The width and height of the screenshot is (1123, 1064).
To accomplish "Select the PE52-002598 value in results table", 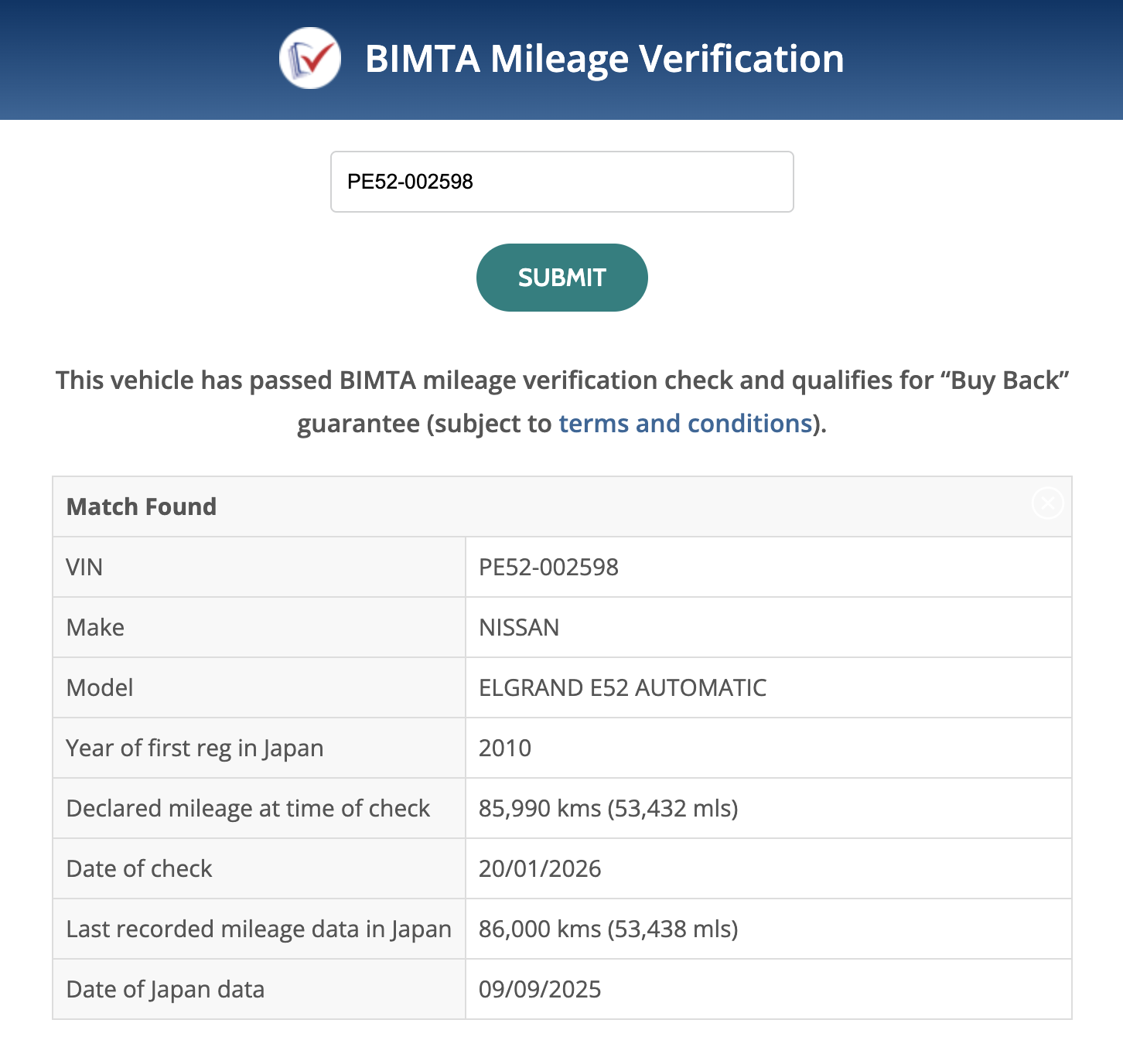I will pyautogui.click(x=548, y=567).
